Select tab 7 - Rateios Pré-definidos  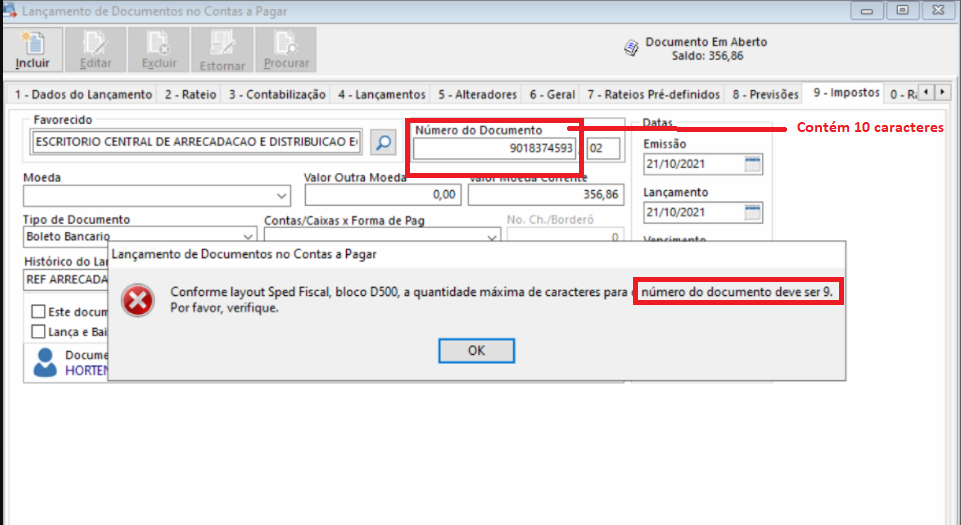tap(653, 94)
